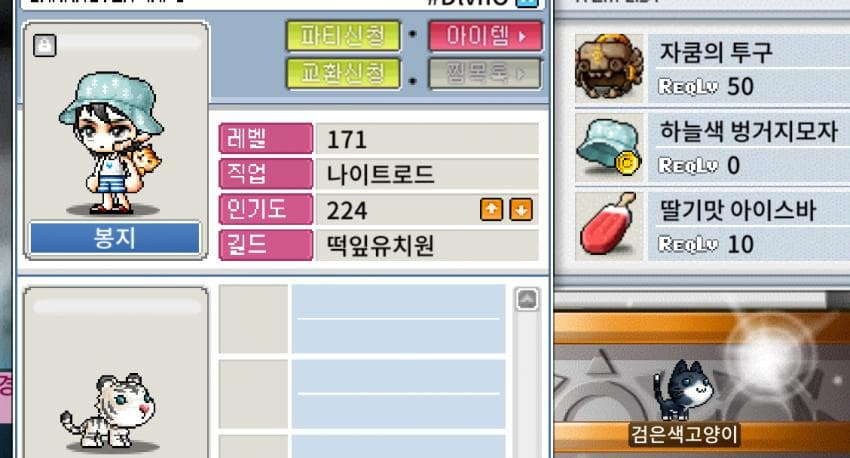Click the white tiger pet image
Viewport: 850px width, 458px height.
coord(108,412)
